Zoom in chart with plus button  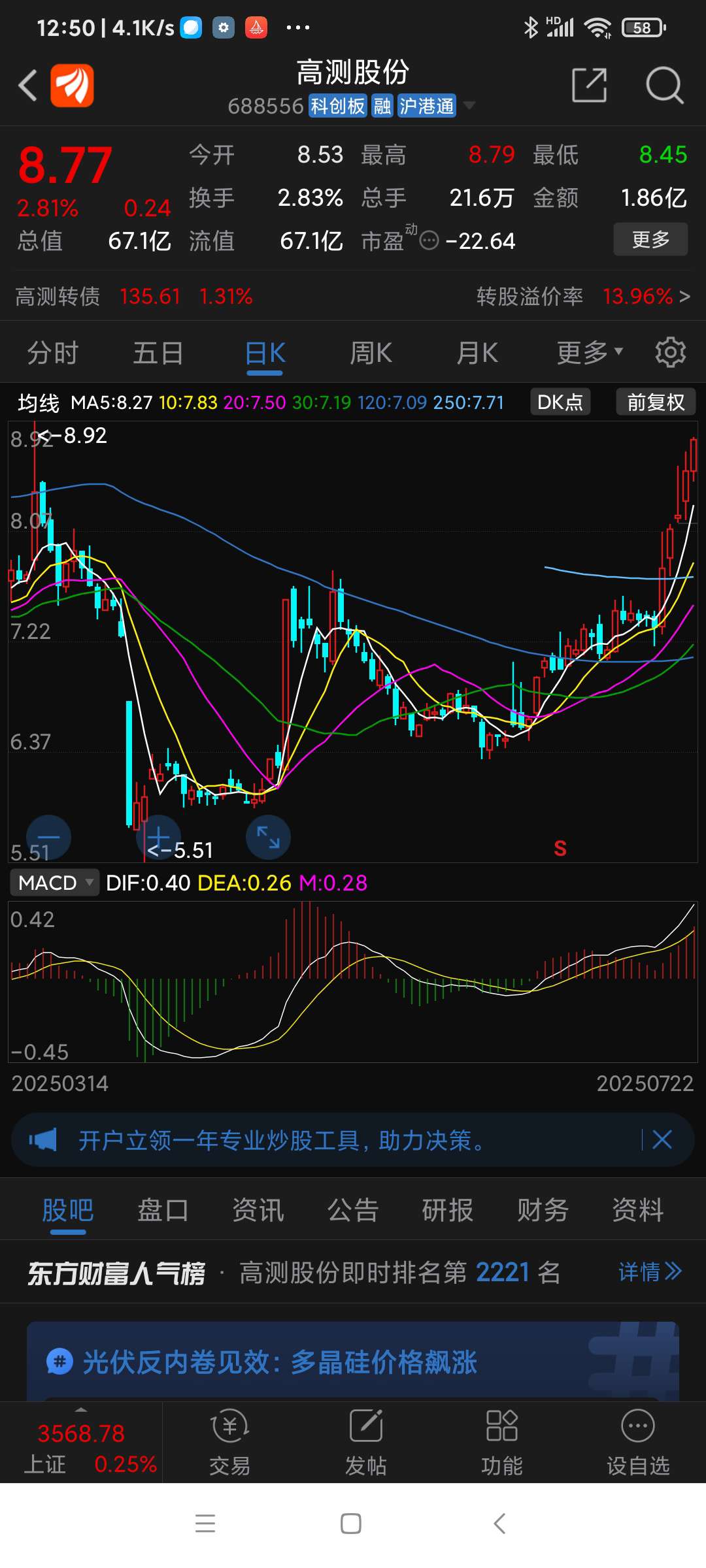158,837
